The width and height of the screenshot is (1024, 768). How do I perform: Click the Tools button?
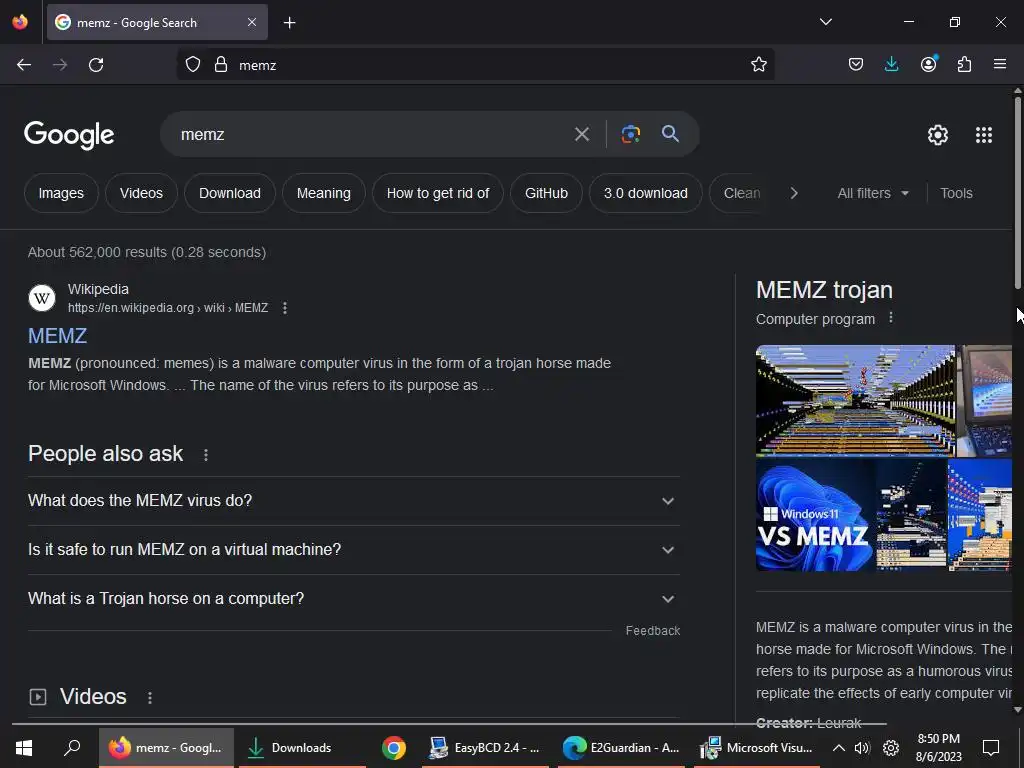tap(956, 193)
